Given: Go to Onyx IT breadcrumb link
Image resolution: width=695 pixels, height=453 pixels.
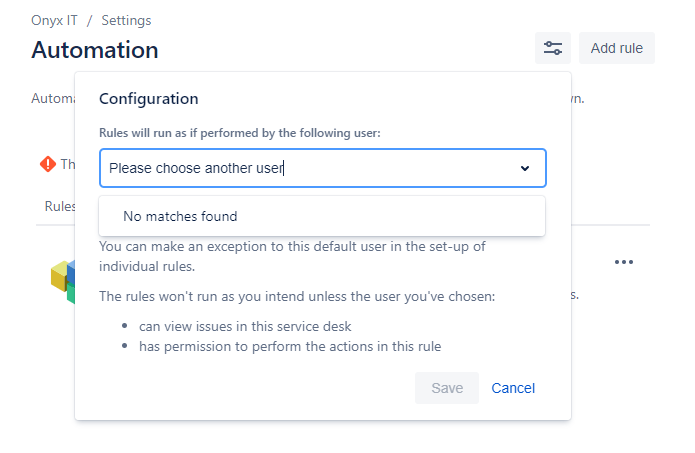Looking at the screenshot, I should click(x=54, y=20).
